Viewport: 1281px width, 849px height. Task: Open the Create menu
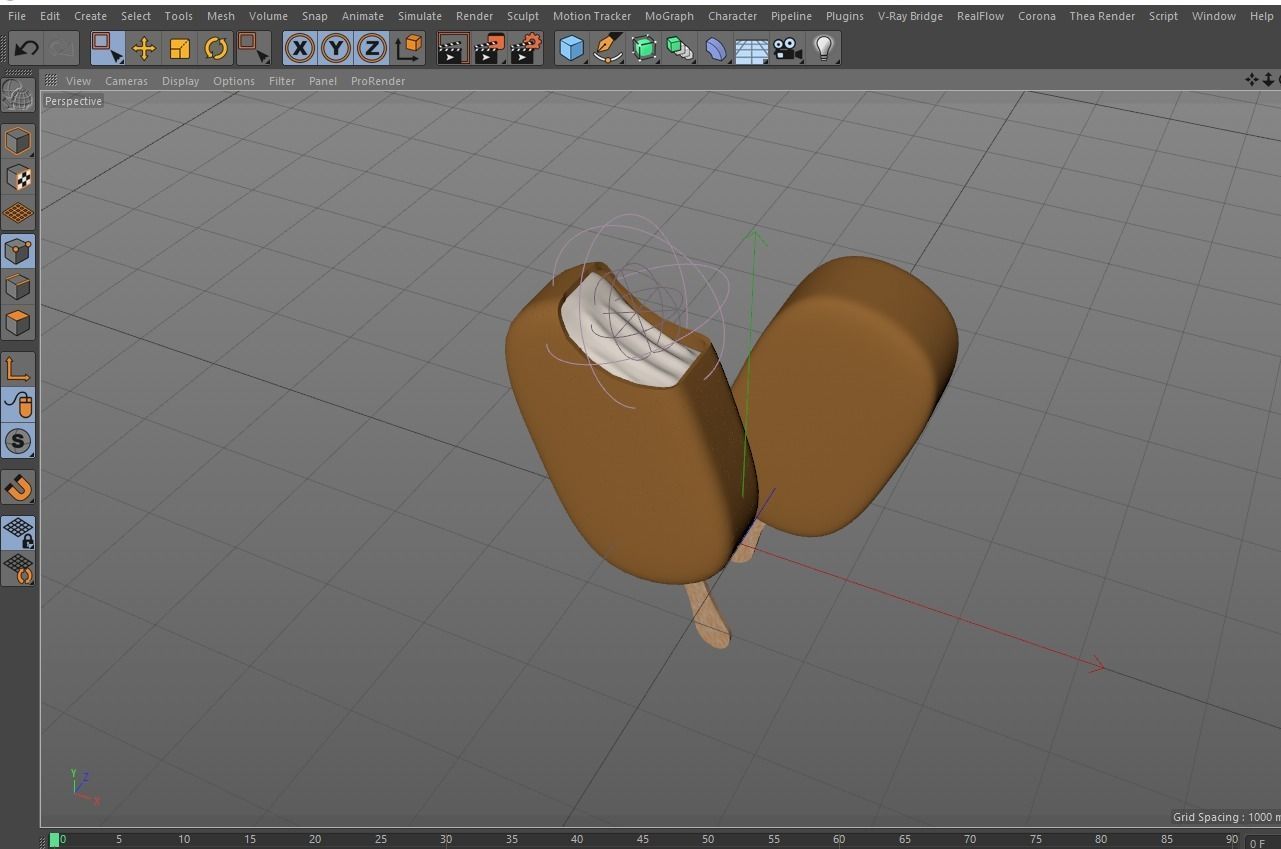coord(90,16)
